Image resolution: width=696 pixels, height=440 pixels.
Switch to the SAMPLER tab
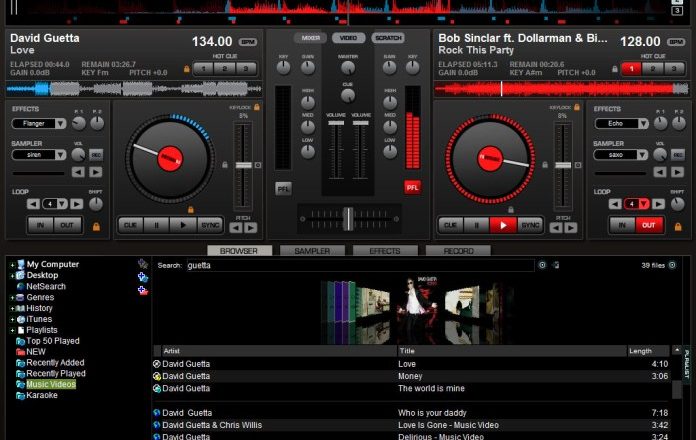pos(312,251)
